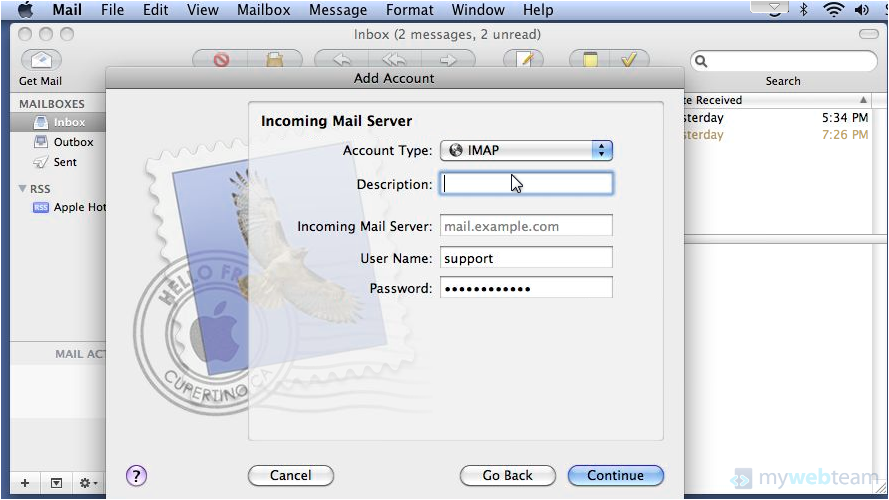Click the Bluetooth icon in menu bar
Image resolution: width=889 pixels, height=500 pixels.
(802, 10)
